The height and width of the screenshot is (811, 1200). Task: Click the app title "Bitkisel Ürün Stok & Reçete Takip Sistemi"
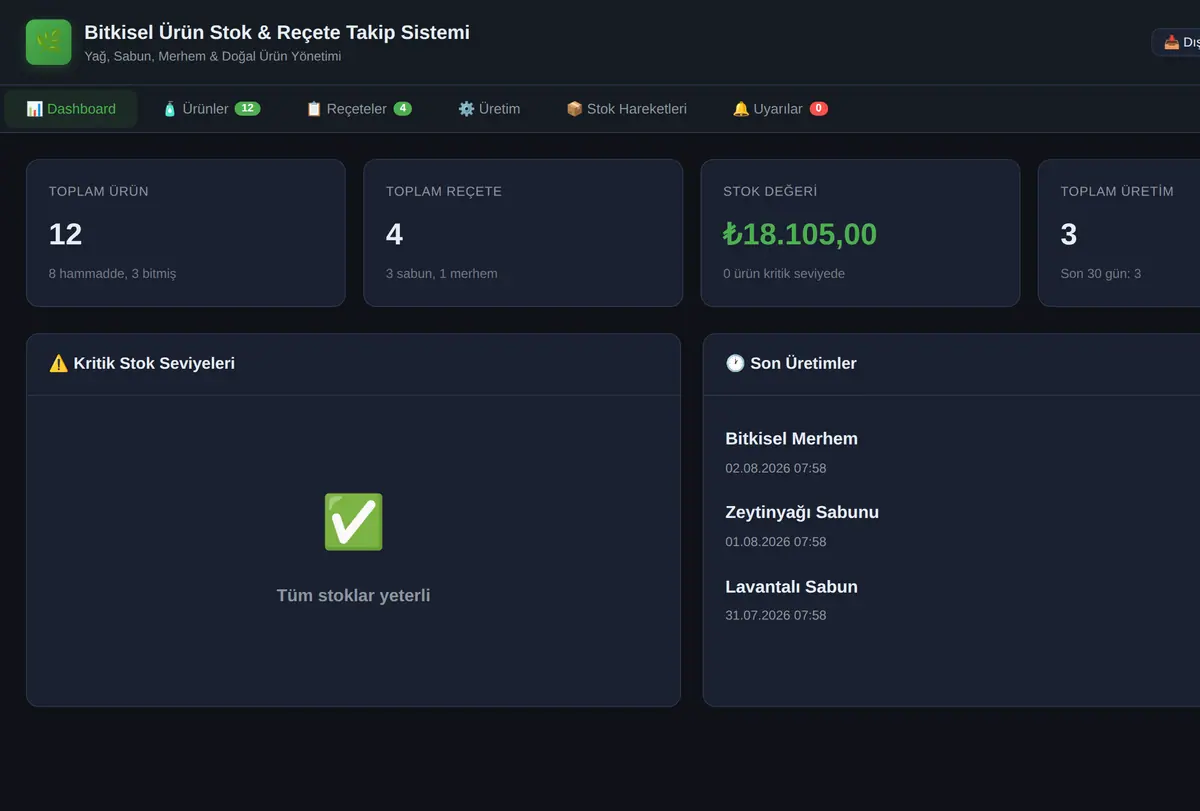277,32
